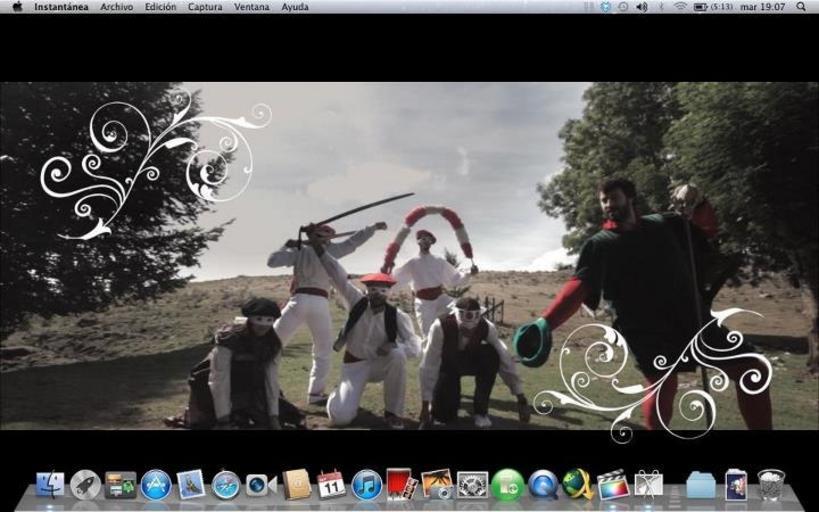Screen dimensions: 819x512
Task: Launch Final Cut Pro clapperboard icon
Action: point(613,485)
